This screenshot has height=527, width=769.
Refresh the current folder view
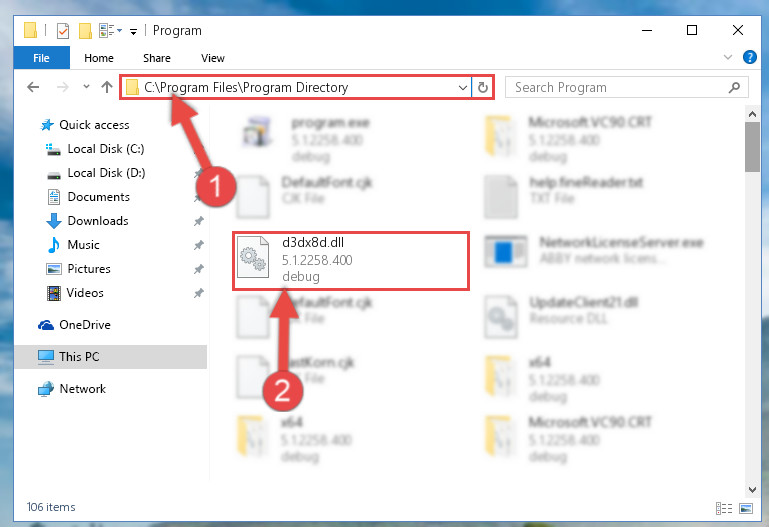click(483, 87)
